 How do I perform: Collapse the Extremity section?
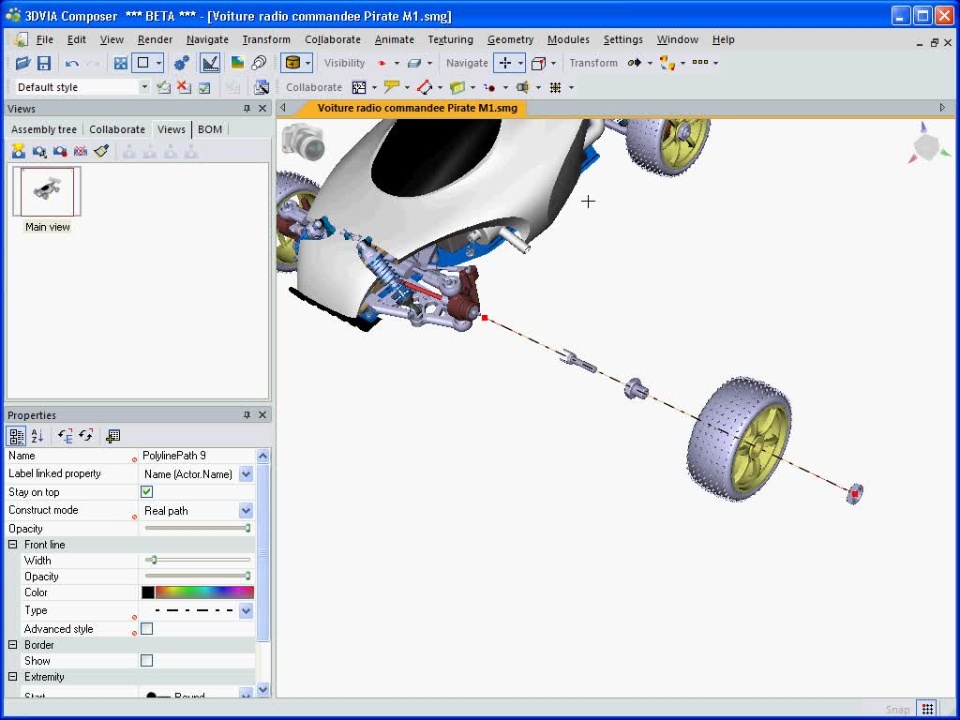pos(12,677)
